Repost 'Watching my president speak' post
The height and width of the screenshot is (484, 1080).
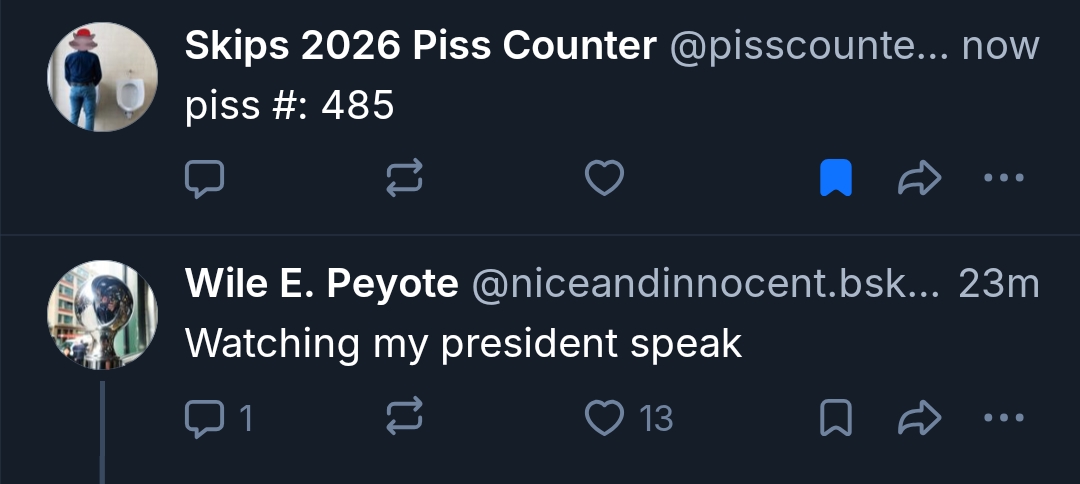(x=404, y=418)
